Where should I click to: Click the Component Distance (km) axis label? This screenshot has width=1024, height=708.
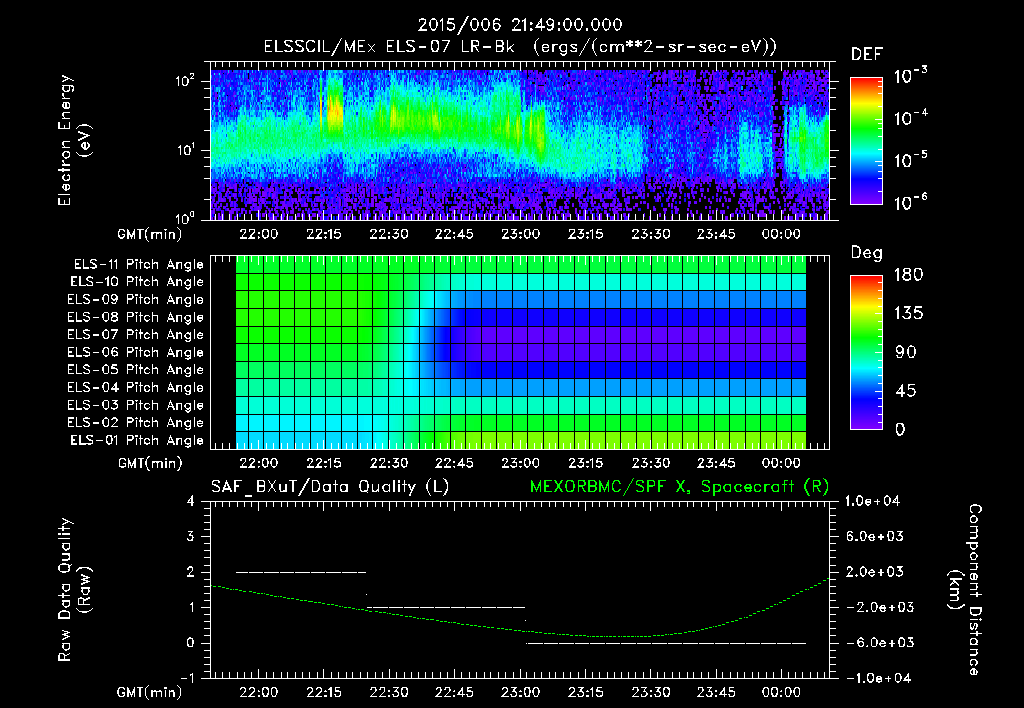point(965,590)
